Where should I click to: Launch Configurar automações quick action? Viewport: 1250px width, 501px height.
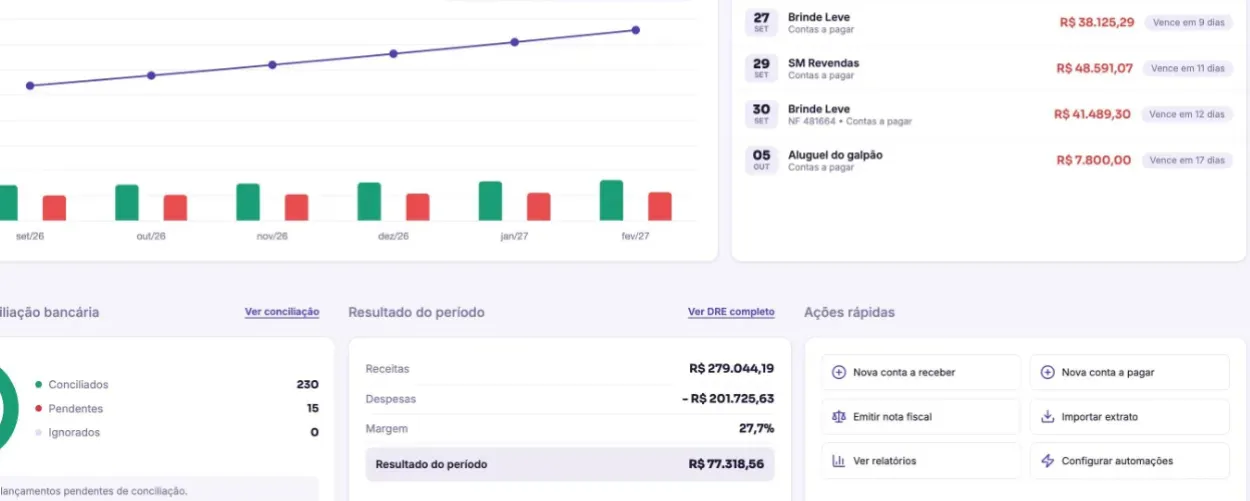(x=1129, y=461)
